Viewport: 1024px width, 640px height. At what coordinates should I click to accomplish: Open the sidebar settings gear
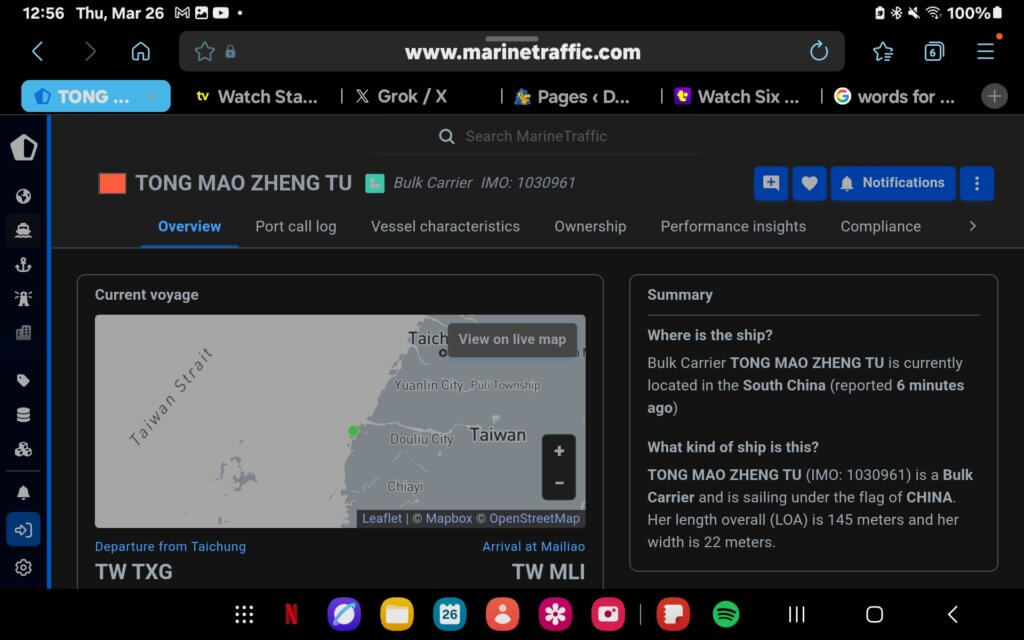tap(23, 567)
